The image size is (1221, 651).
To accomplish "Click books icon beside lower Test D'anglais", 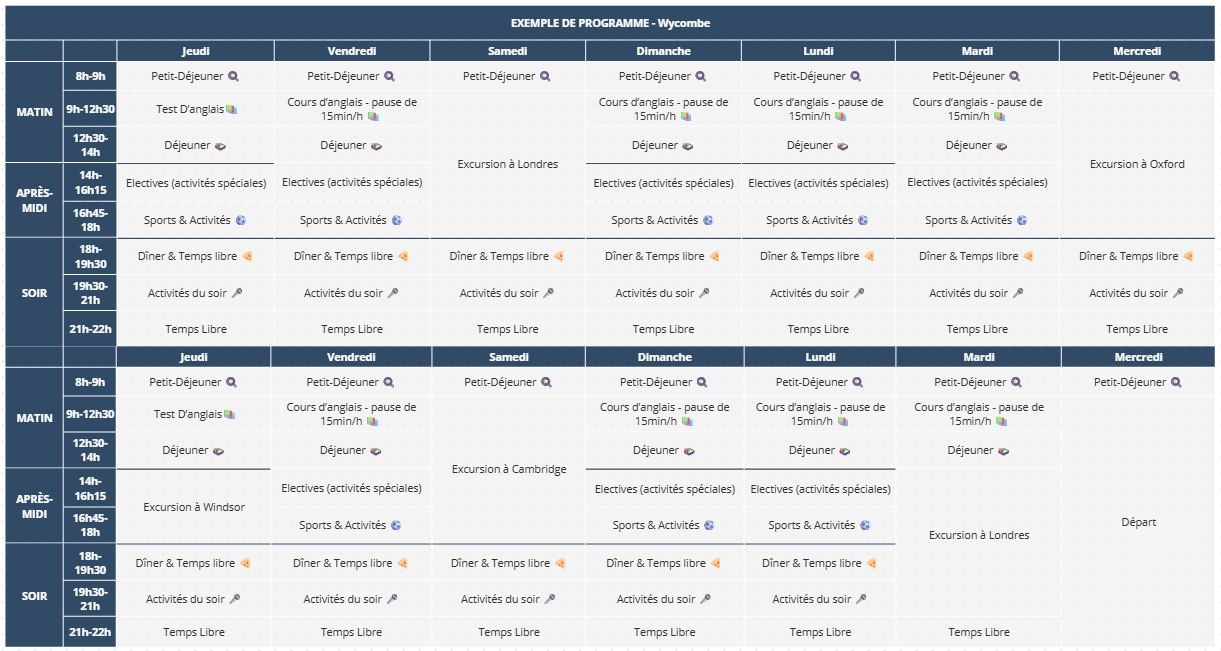I will [x=229, y=414].
